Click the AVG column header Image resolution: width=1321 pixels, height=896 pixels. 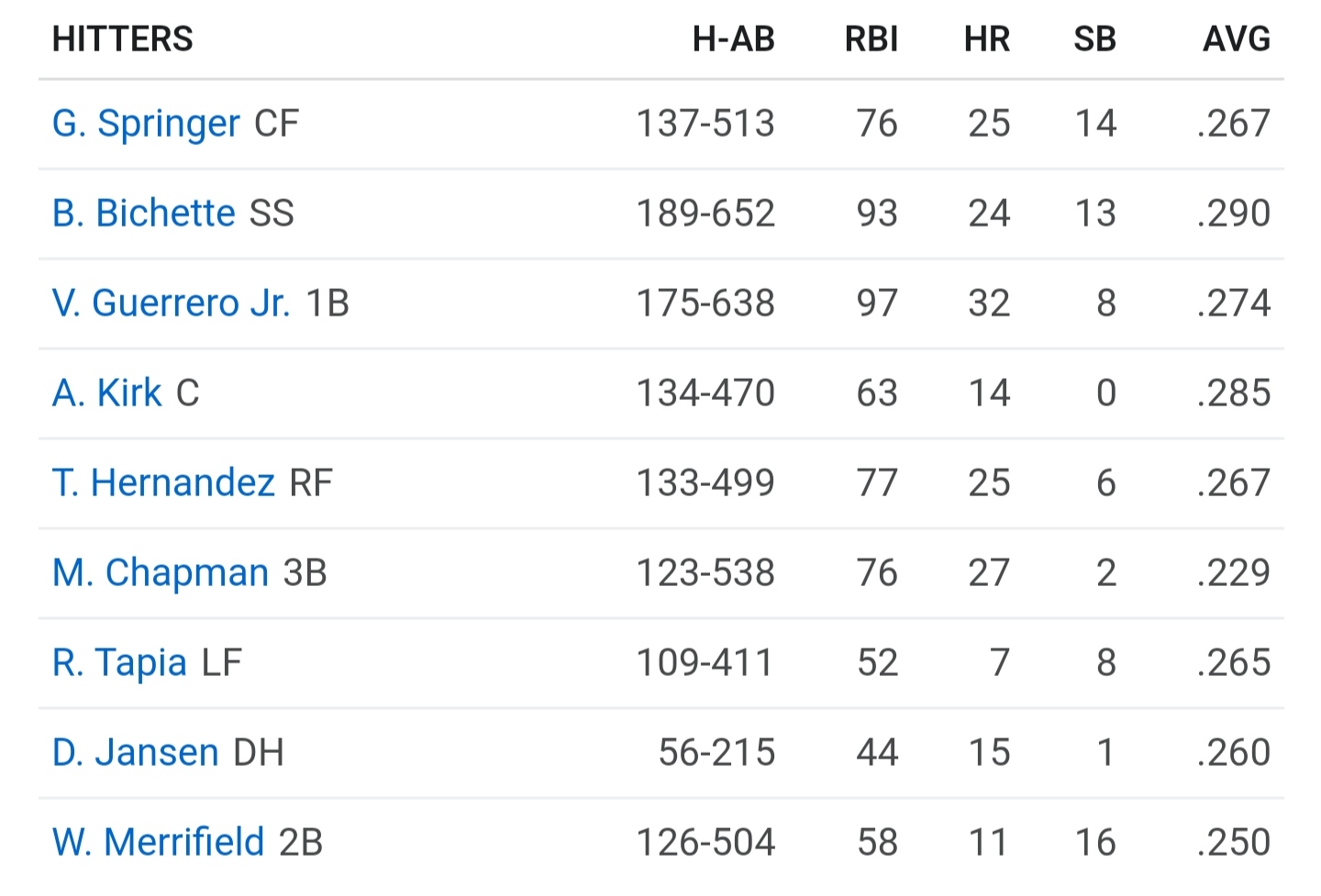tap(1236, 39)
